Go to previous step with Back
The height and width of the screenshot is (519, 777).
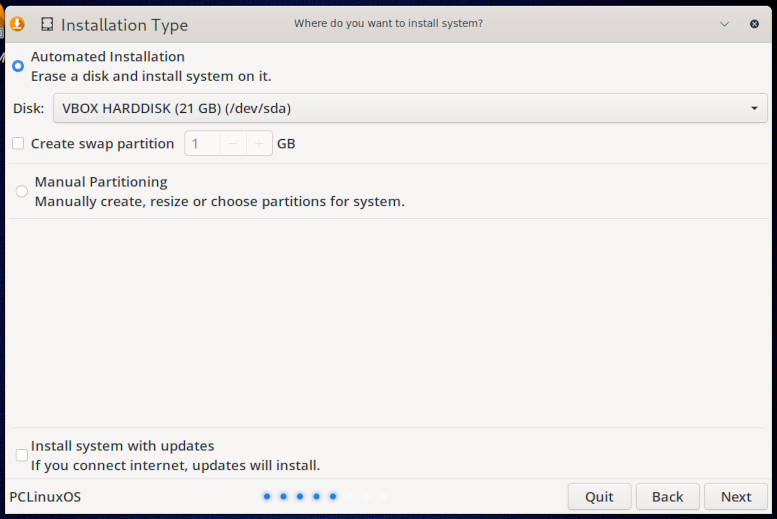point(667,497)
